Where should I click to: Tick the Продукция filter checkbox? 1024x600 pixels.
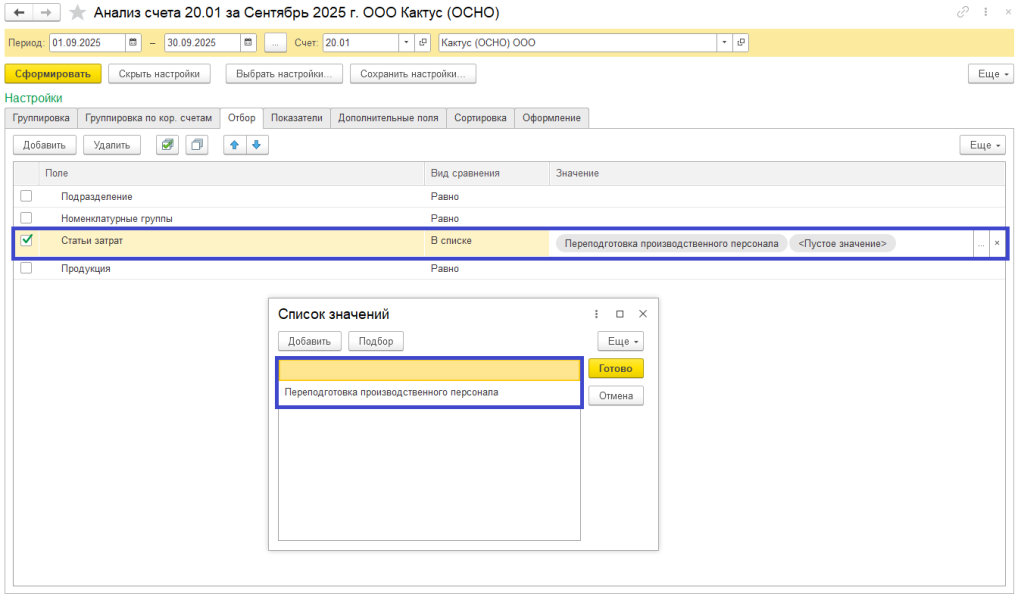(27, 268)
